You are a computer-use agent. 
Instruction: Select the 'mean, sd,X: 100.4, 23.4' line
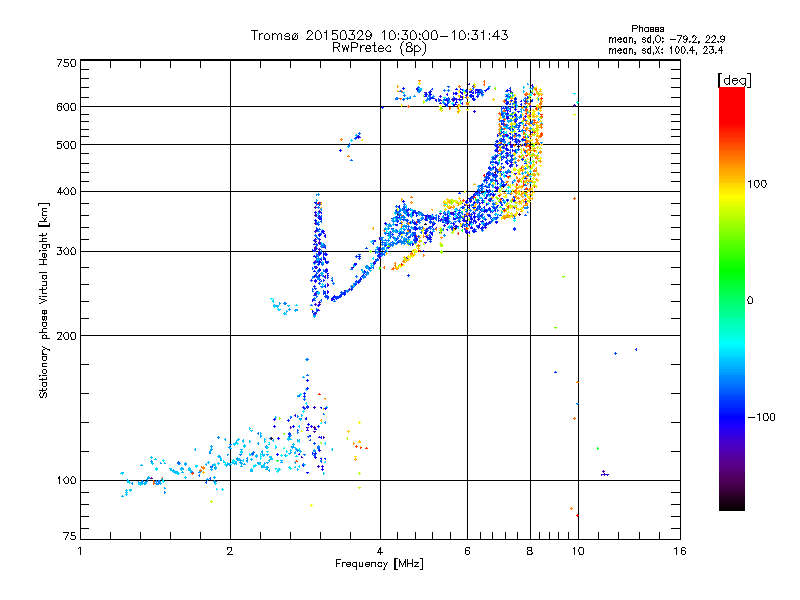coord(665,50)
